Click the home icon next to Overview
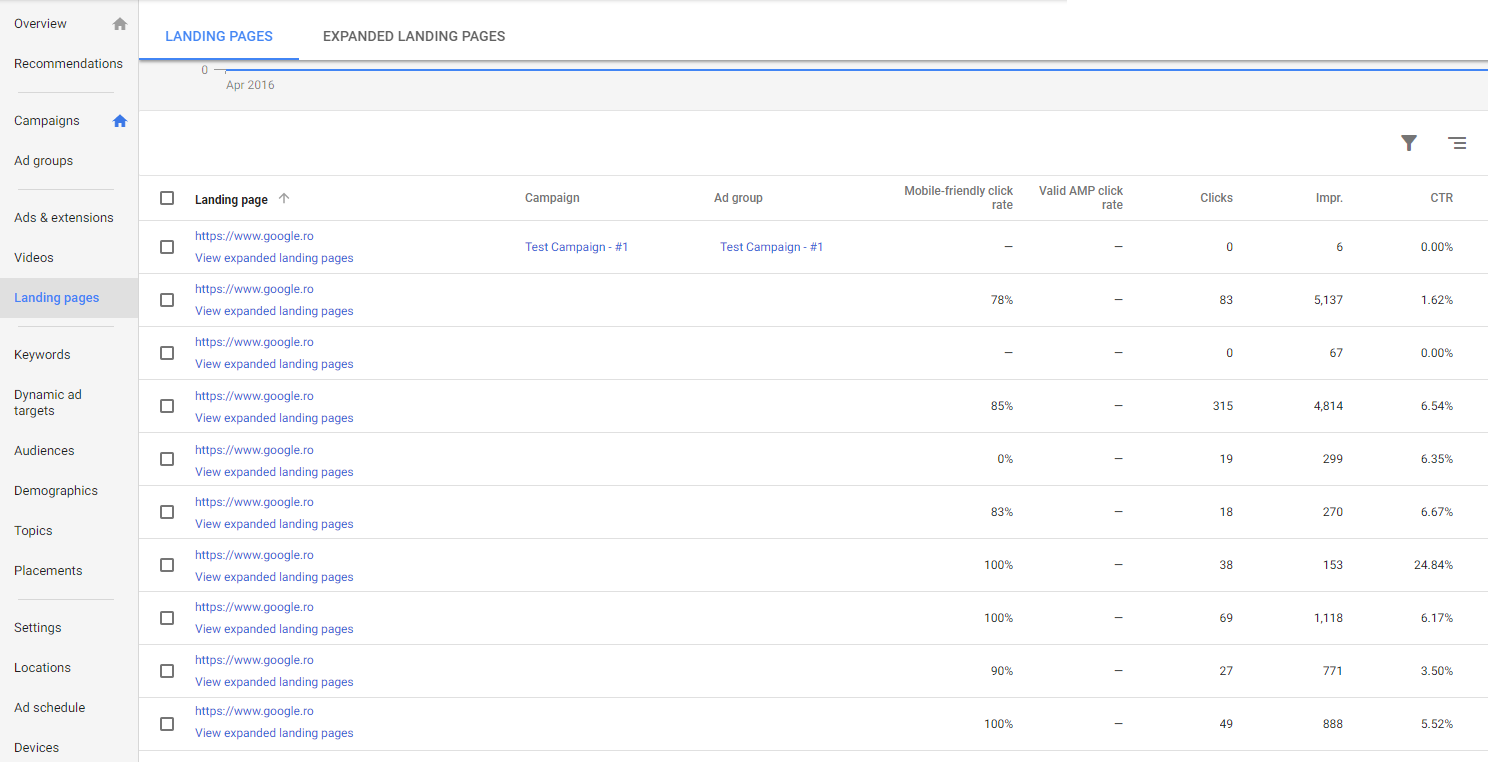 pyautogui.click(x=120, y=24)
